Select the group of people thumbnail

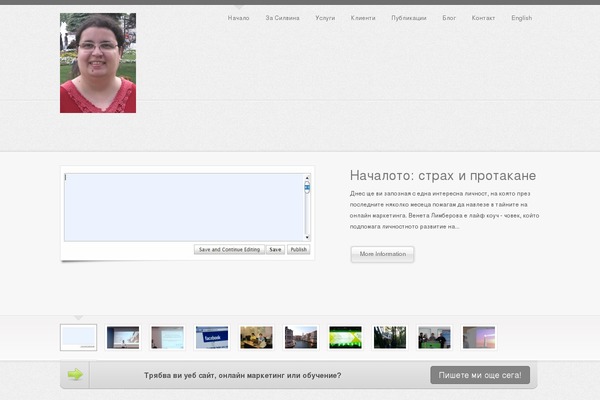tap(434, 337)
